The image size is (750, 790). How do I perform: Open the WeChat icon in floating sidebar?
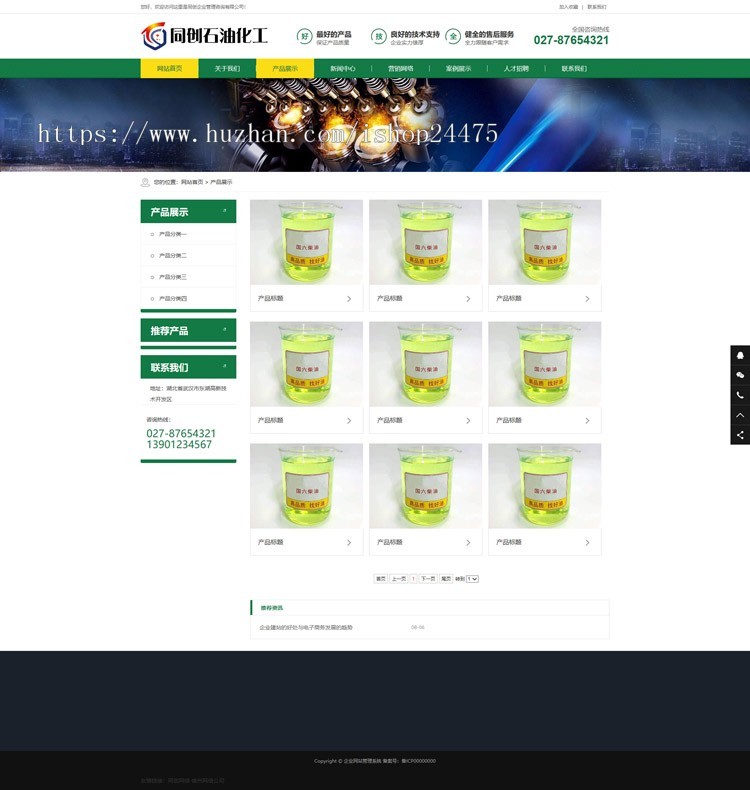coord(740,375)
